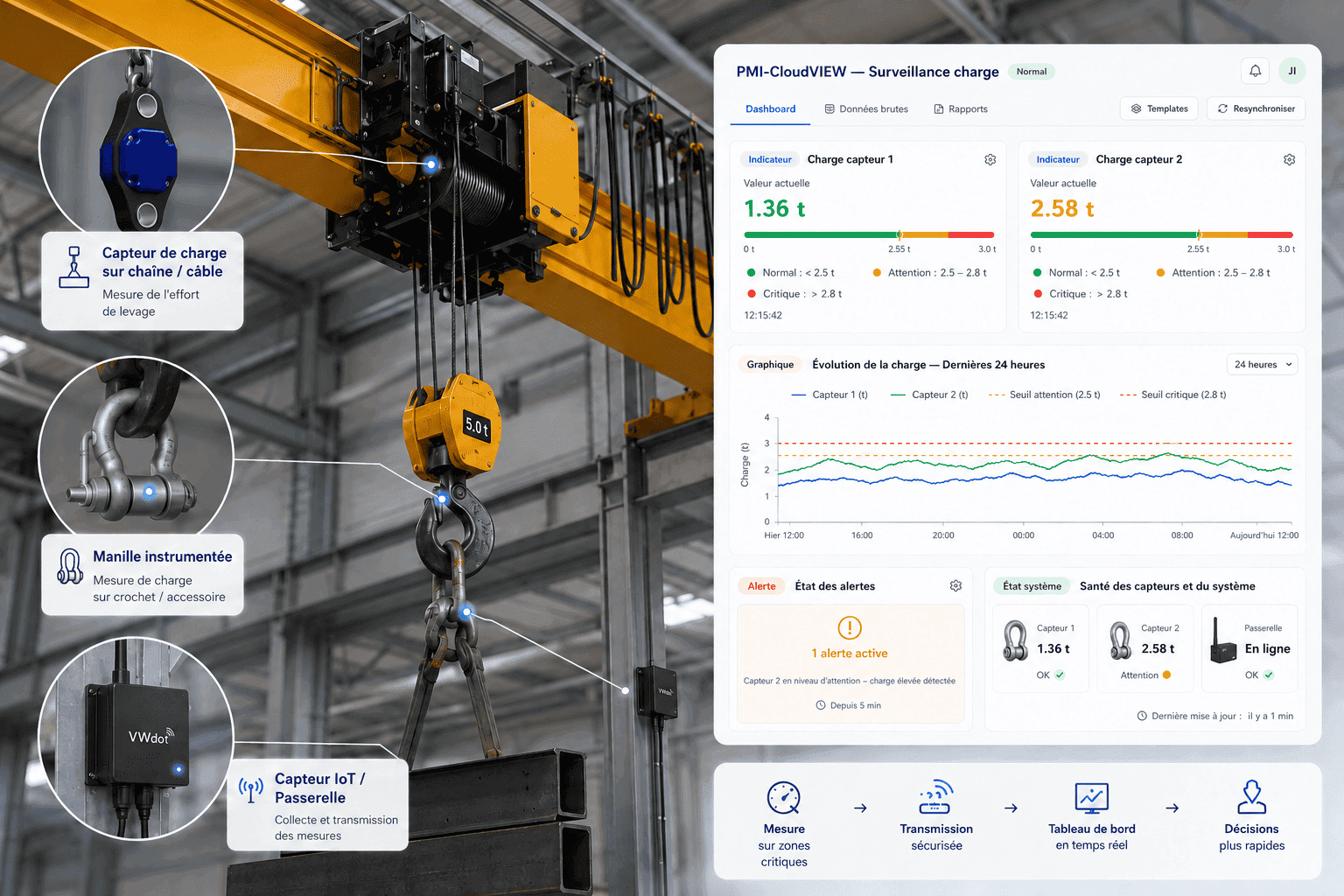Click the VWdot gateway circular thumbnail
Screen dimensions: 1344x896
[136, 738]
